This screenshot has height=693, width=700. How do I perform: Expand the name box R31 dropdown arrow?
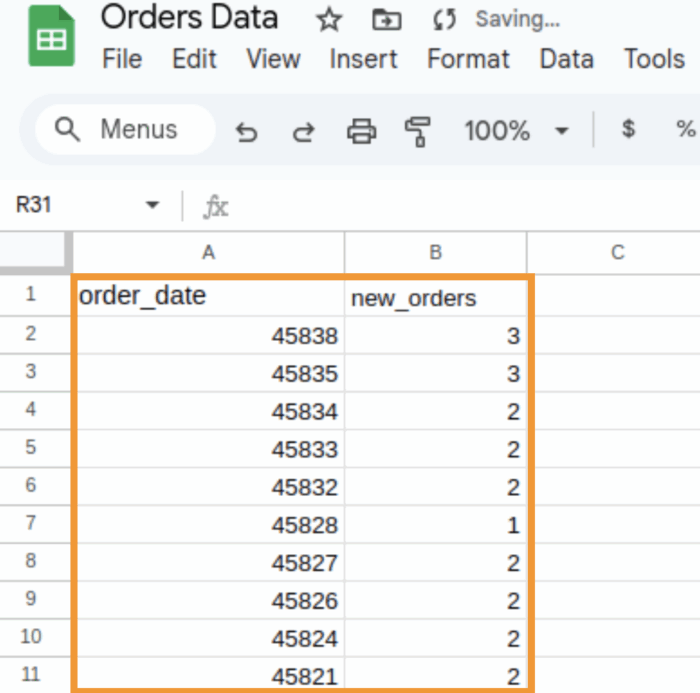click(152, 205)
